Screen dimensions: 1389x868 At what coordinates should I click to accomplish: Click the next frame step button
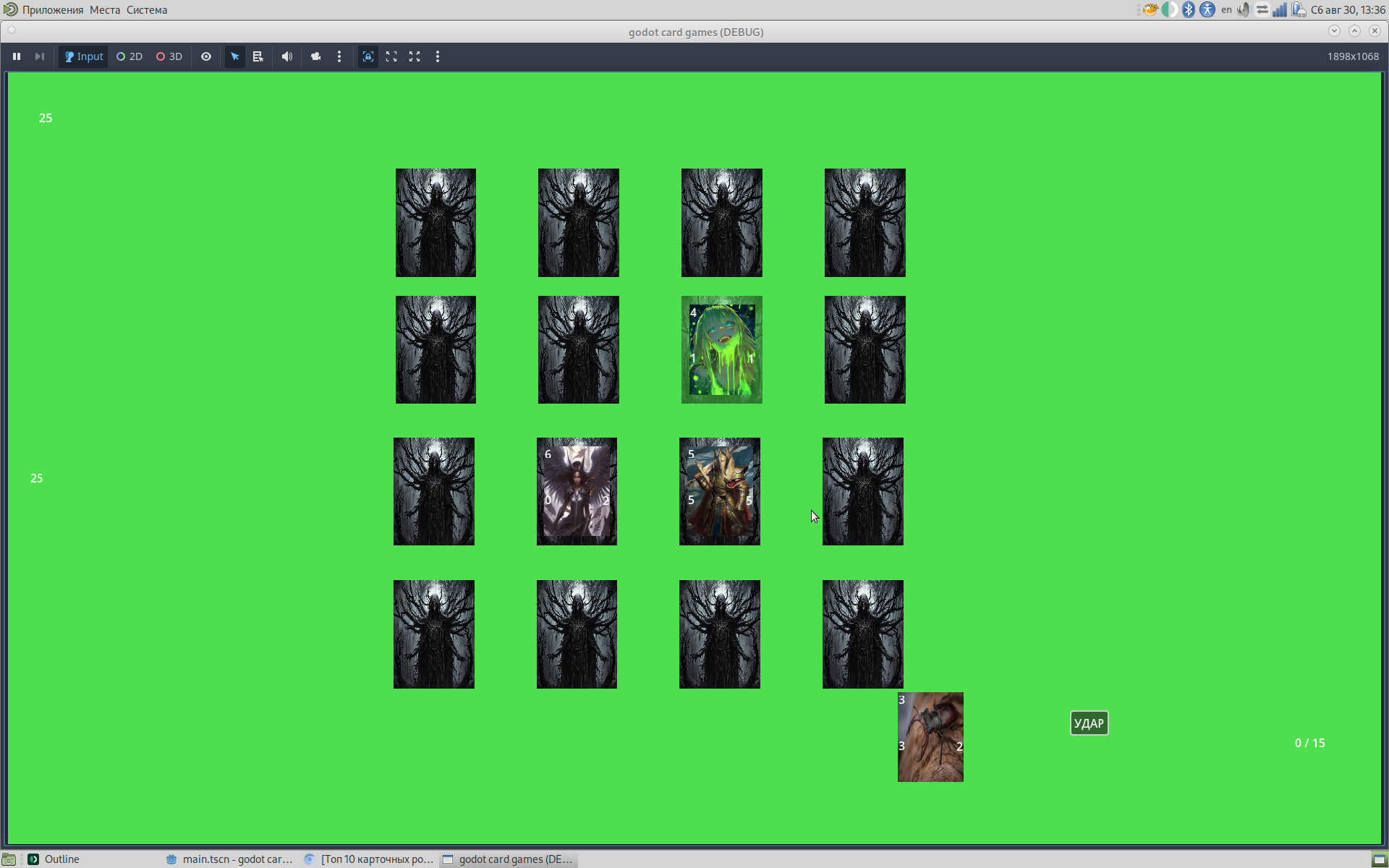point(40,56)
